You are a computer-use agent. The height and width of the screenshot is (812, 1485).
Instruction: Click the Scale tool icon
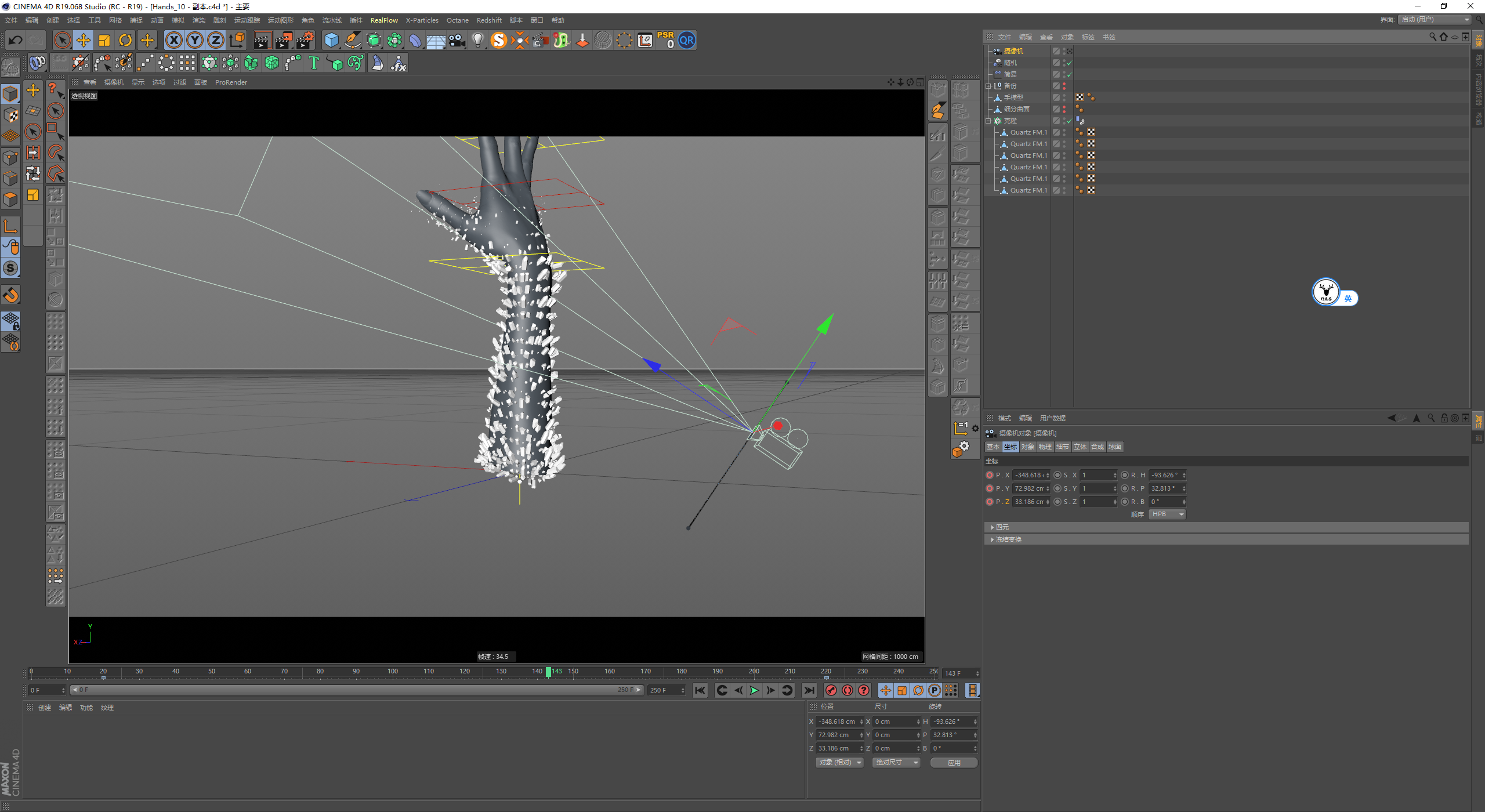[x=104, y=41]
